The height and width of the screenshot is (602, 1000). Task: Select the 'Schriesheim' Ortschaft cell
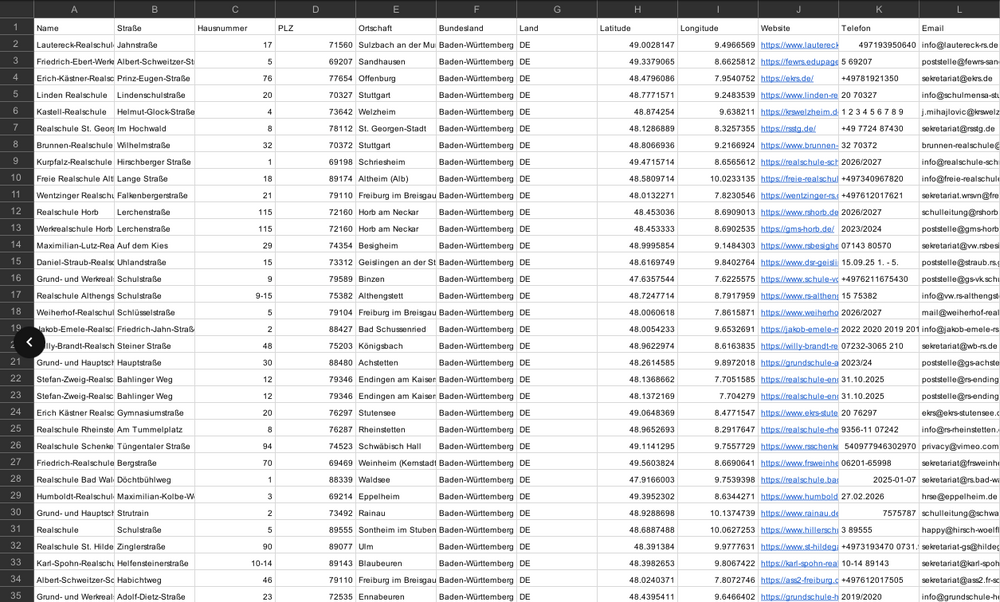tap(396, 162)
